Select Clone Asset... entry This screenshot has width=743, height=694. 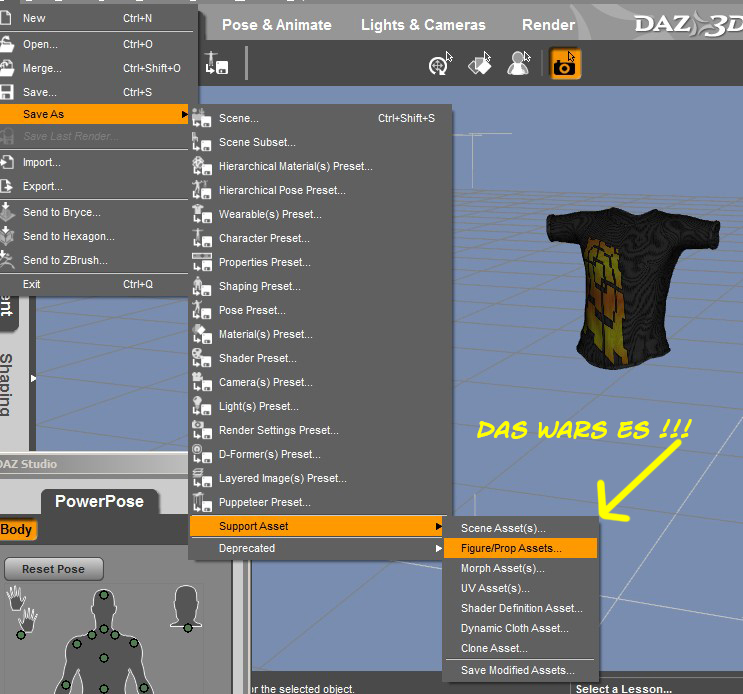[520, 648]
